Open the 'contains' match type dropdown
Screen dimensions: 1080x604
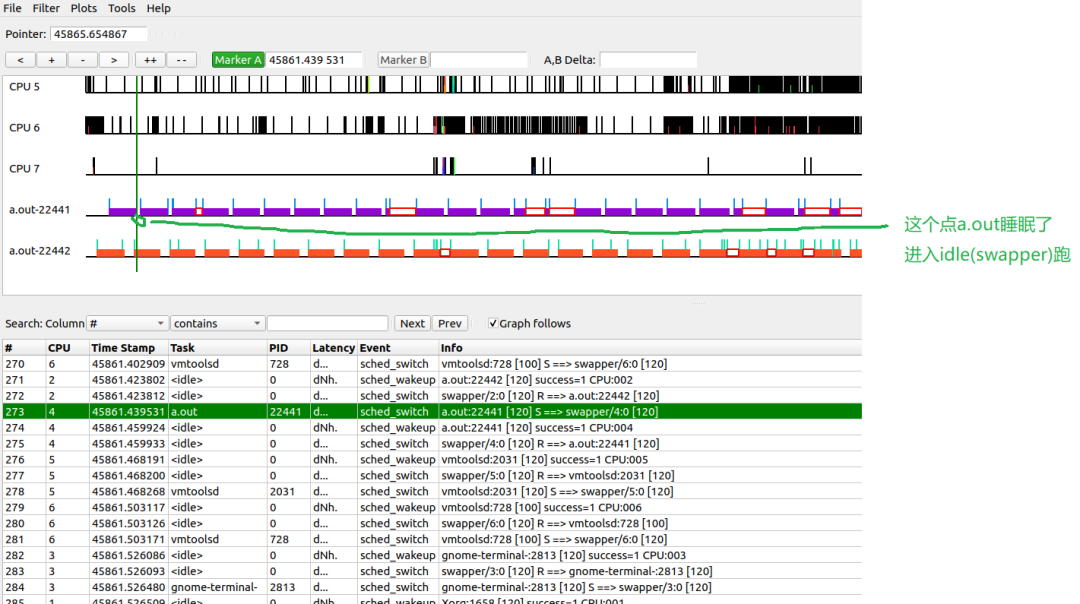coord(216,324)
